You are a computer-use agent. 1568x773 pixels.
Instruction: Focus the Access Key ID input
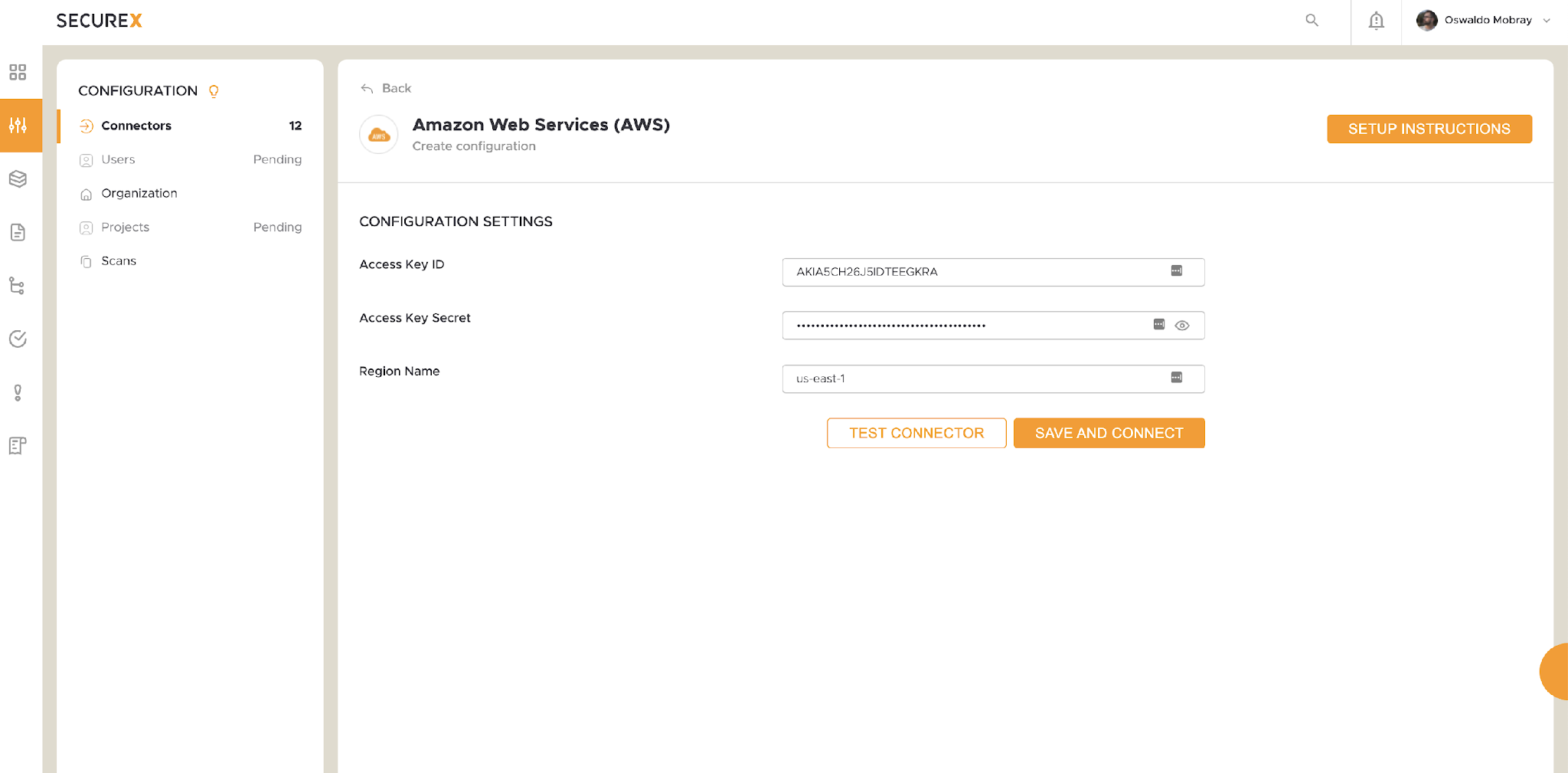pos(993,272)
